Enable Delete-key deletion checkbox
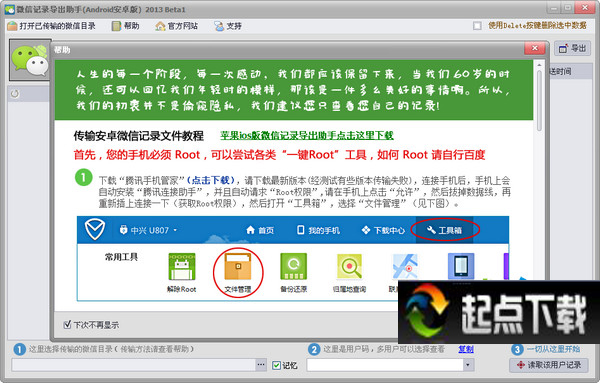Viewport: 600px width, 383px height. pos(477,26)
